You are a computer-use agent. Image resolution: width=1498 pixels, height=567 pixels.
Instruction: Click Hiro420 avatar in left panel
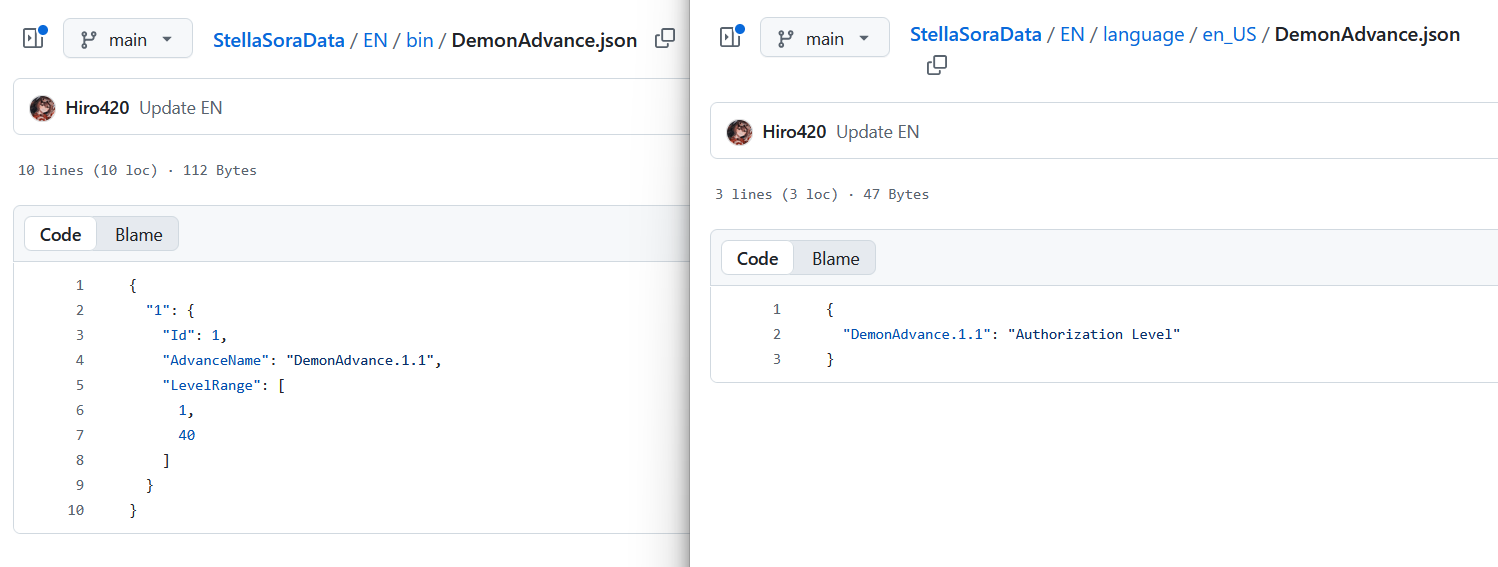coord(42,108)
